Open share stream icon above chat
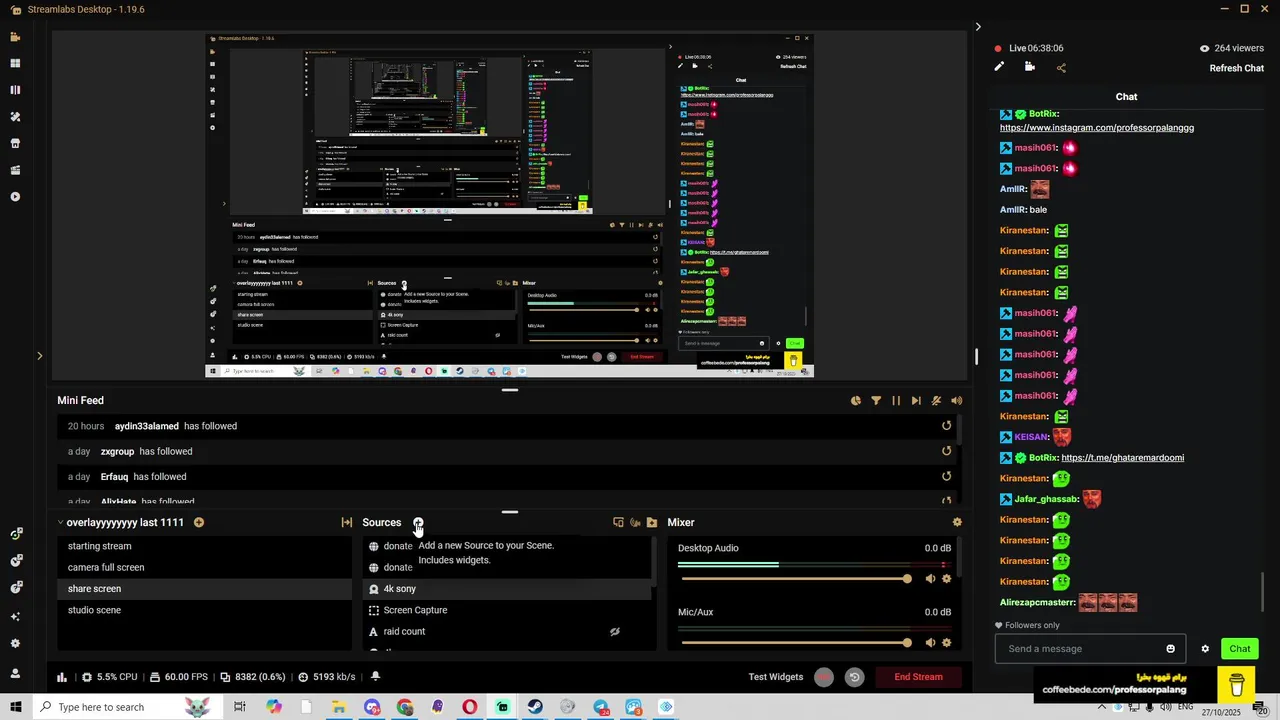Viewport: 1280px width, 720px height. [1061, 68]
